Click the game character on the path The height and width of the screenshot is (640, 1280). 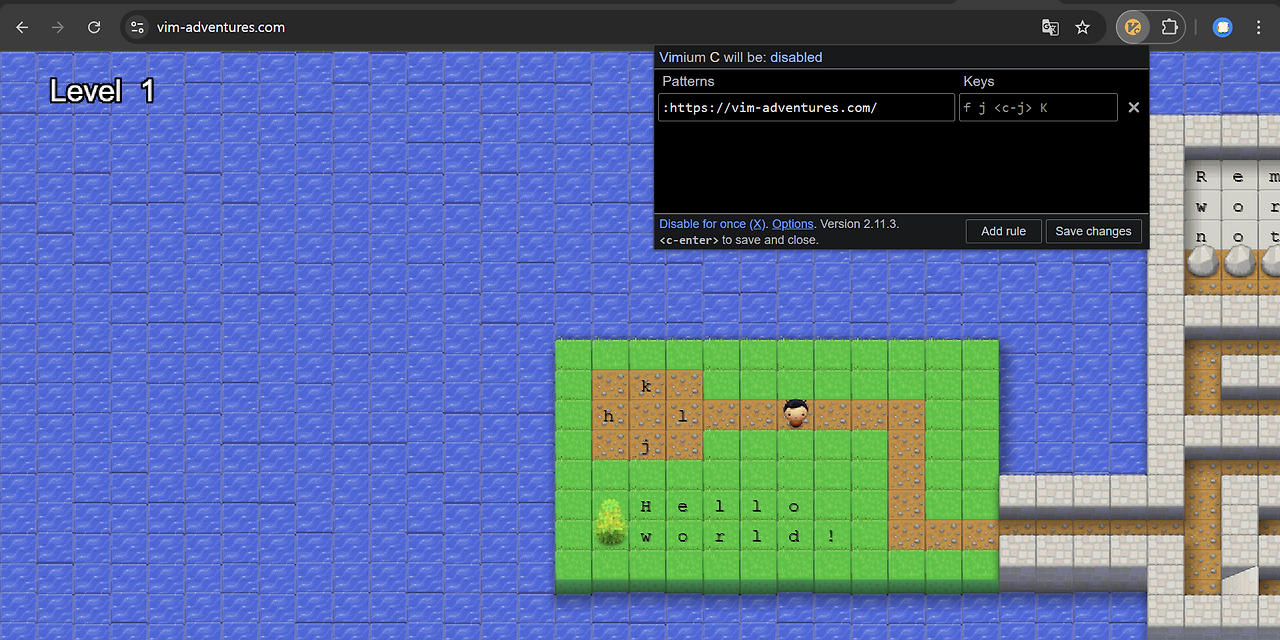click(x=795, y=413)
